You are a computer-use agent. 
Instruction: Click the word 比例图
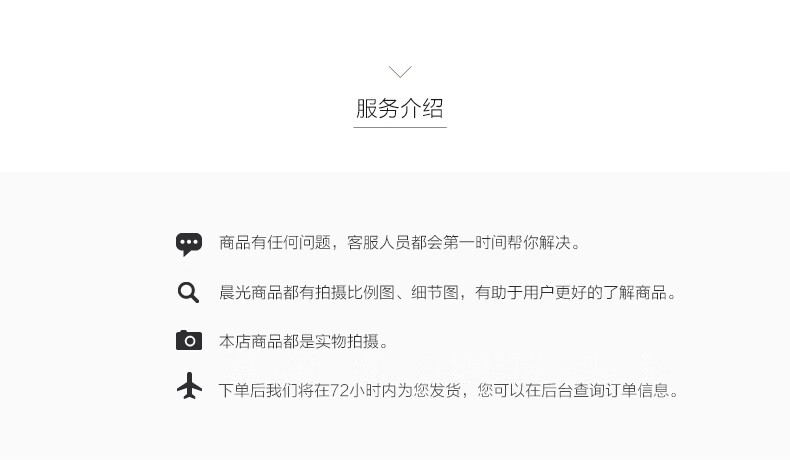click(x=371, y=292)
